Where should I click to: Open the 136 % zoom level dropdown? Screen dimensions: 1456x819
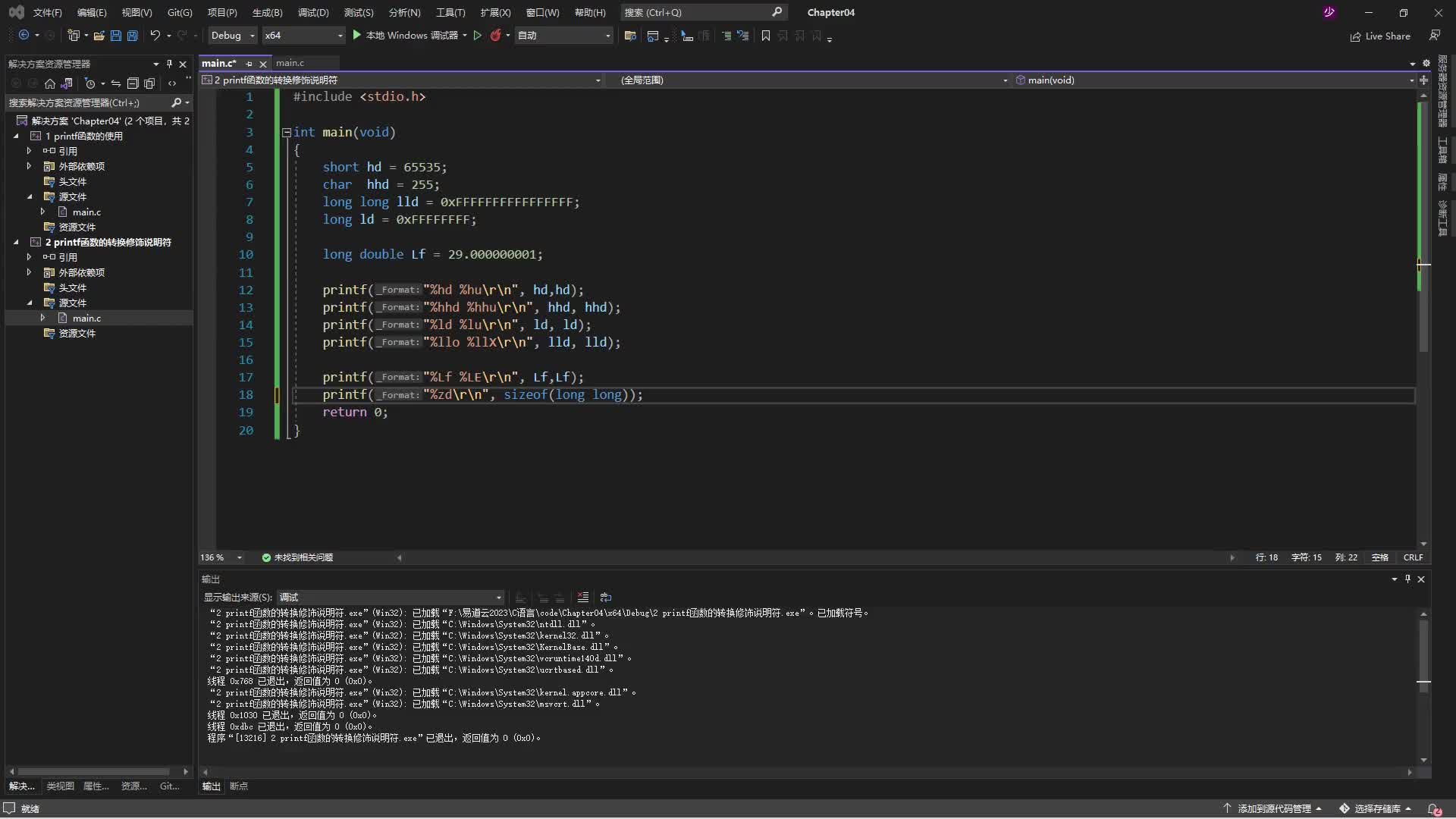221,557
